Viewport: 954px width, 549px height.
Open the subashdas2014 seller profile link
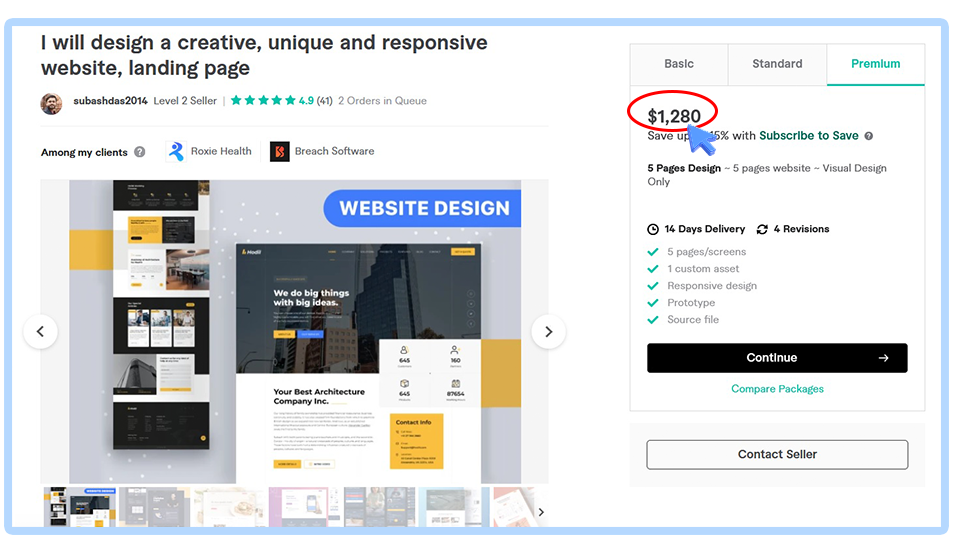click(110, 101)
